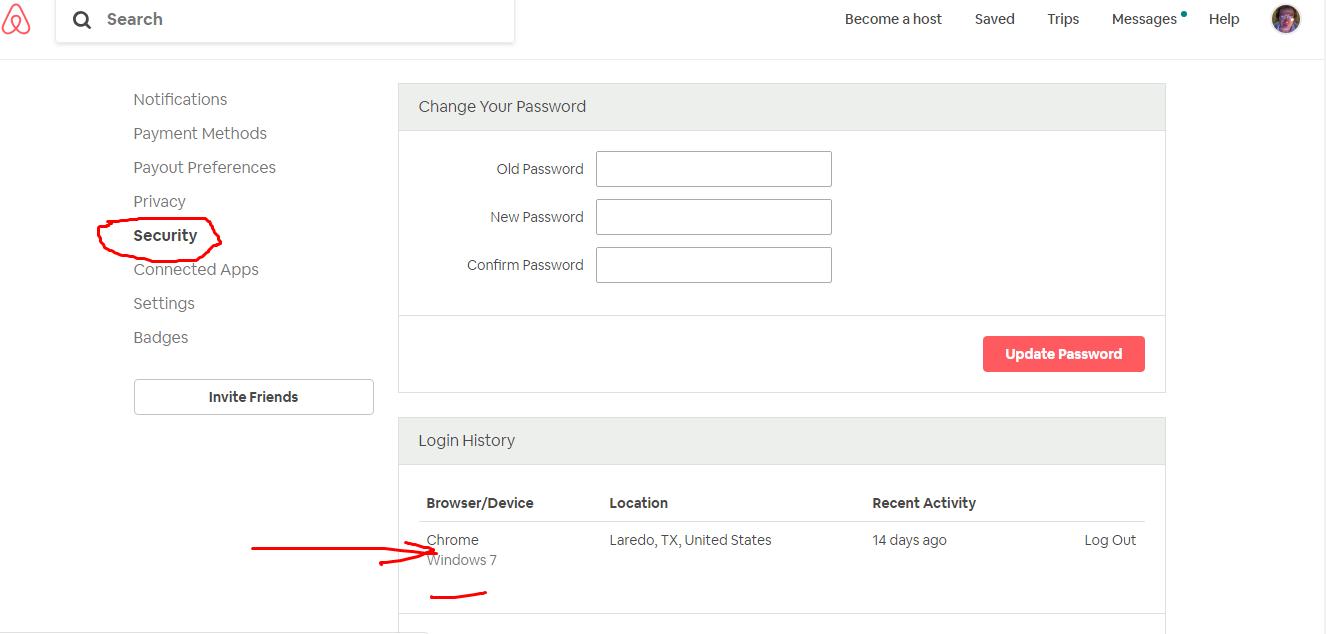This screenshot has height=634, width=1326.
Task: Select Badges in the sidebar
Action: coord(161,337)
